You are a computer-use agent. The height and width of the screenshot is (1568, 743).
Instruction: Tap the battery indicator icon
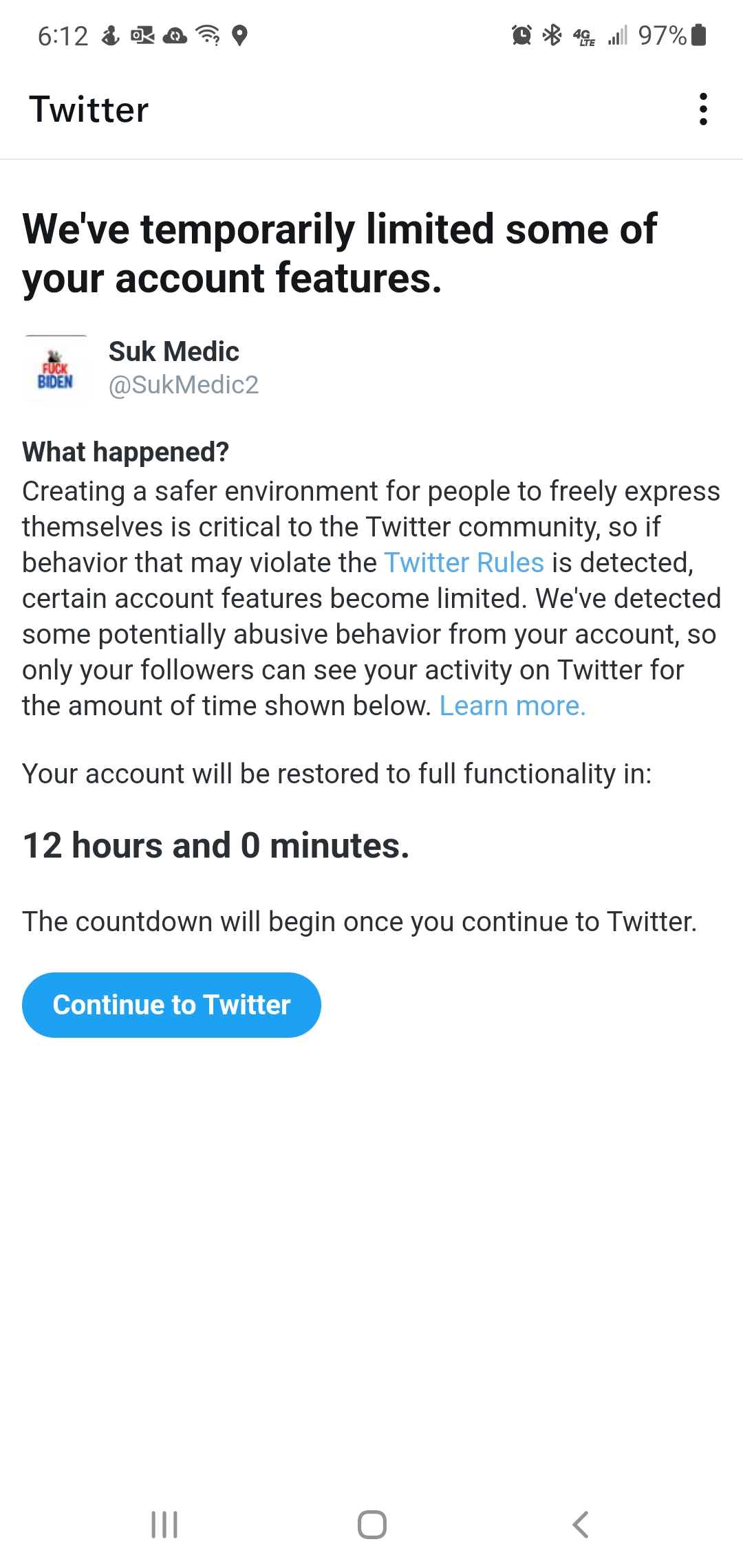(x=699, y=35)
